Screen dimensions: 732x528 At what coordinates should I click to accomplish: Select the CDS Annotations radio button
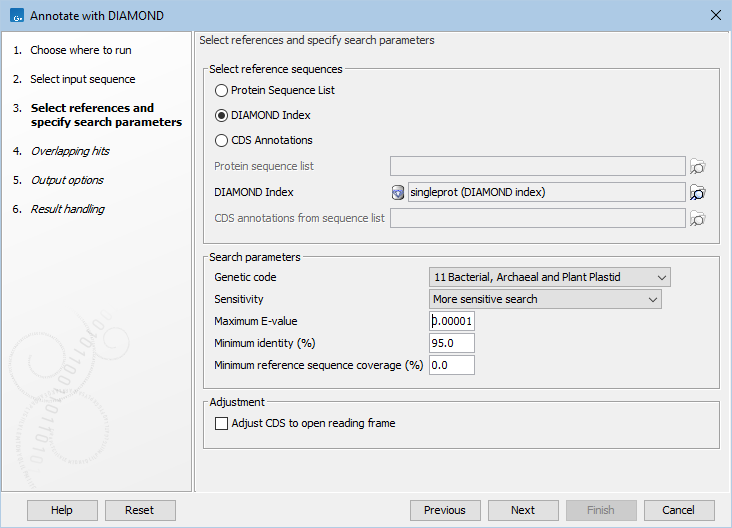221,140
